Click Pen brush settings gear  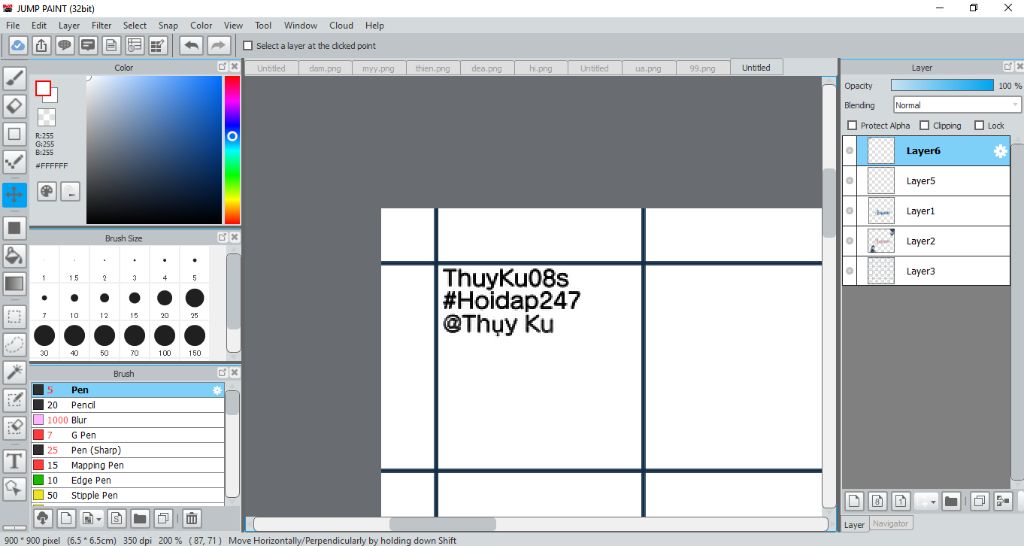(217, 390)
